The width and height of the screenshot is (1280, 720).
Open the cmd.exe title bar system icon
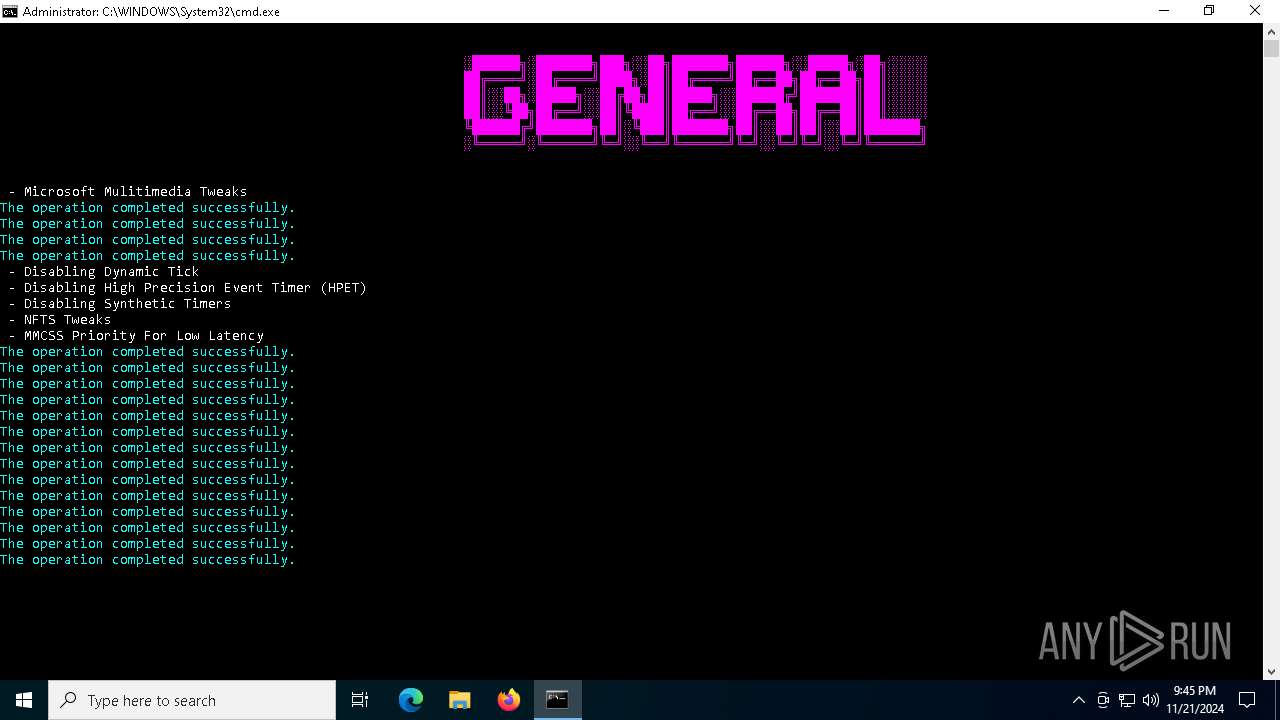(10, 11)
